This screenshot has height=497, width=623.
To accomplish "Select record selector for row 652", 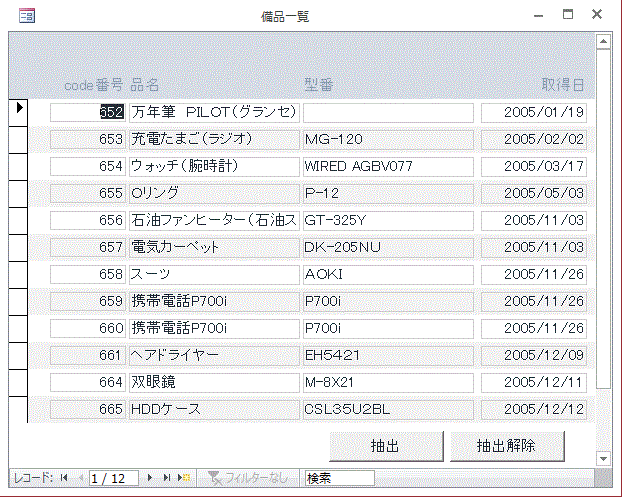I will pos(18,112).
